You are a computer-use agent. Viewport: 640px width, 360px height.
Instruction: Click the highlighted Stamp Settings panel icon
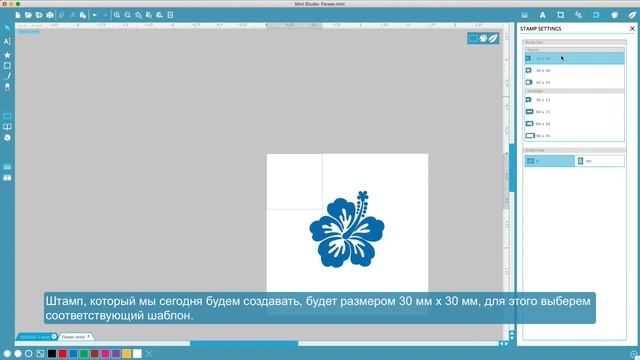[x=596, y=15]
